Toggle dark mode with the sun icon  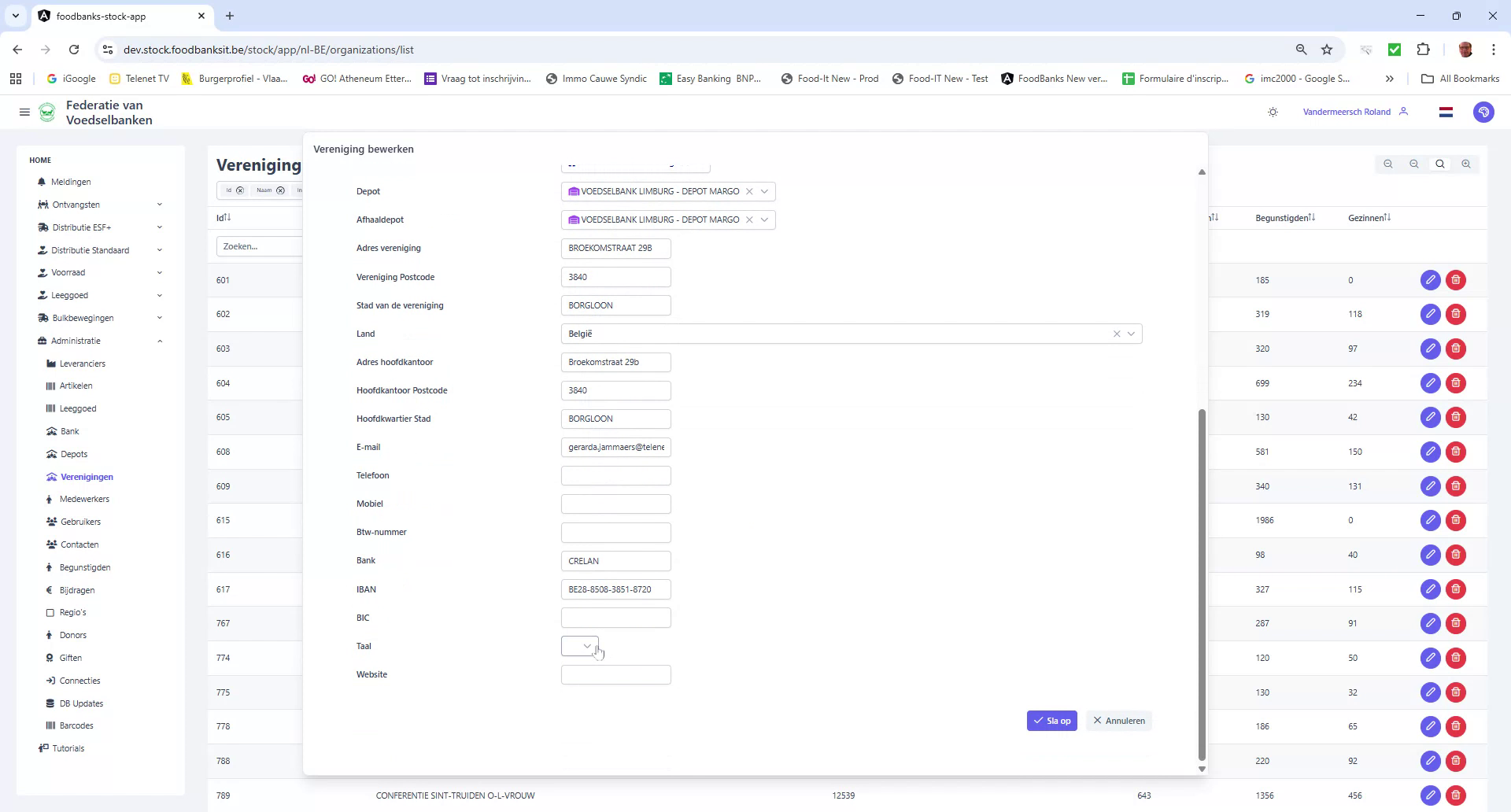(1273, 112)
